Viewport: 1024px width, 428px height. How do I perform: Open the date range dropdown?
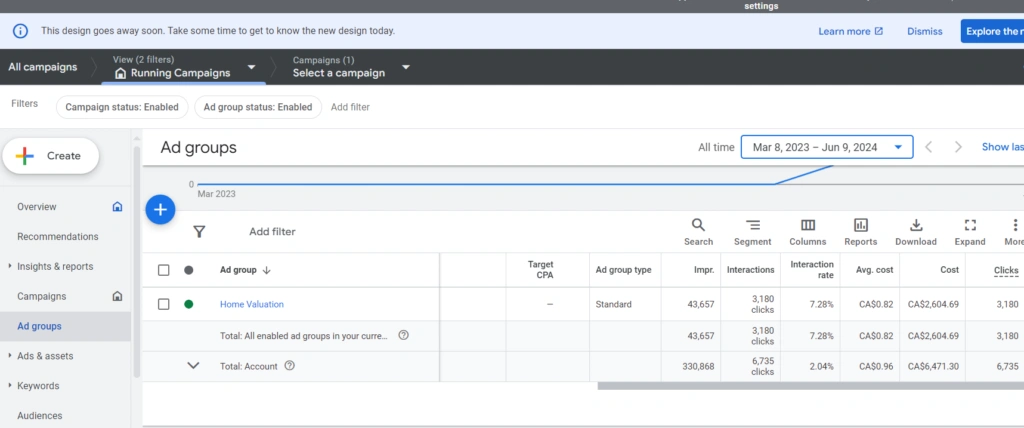pos(826,147)
